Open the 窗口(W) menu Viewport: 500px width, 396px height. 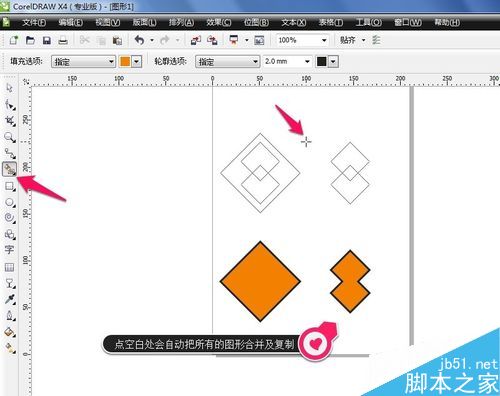click(408, 23)
